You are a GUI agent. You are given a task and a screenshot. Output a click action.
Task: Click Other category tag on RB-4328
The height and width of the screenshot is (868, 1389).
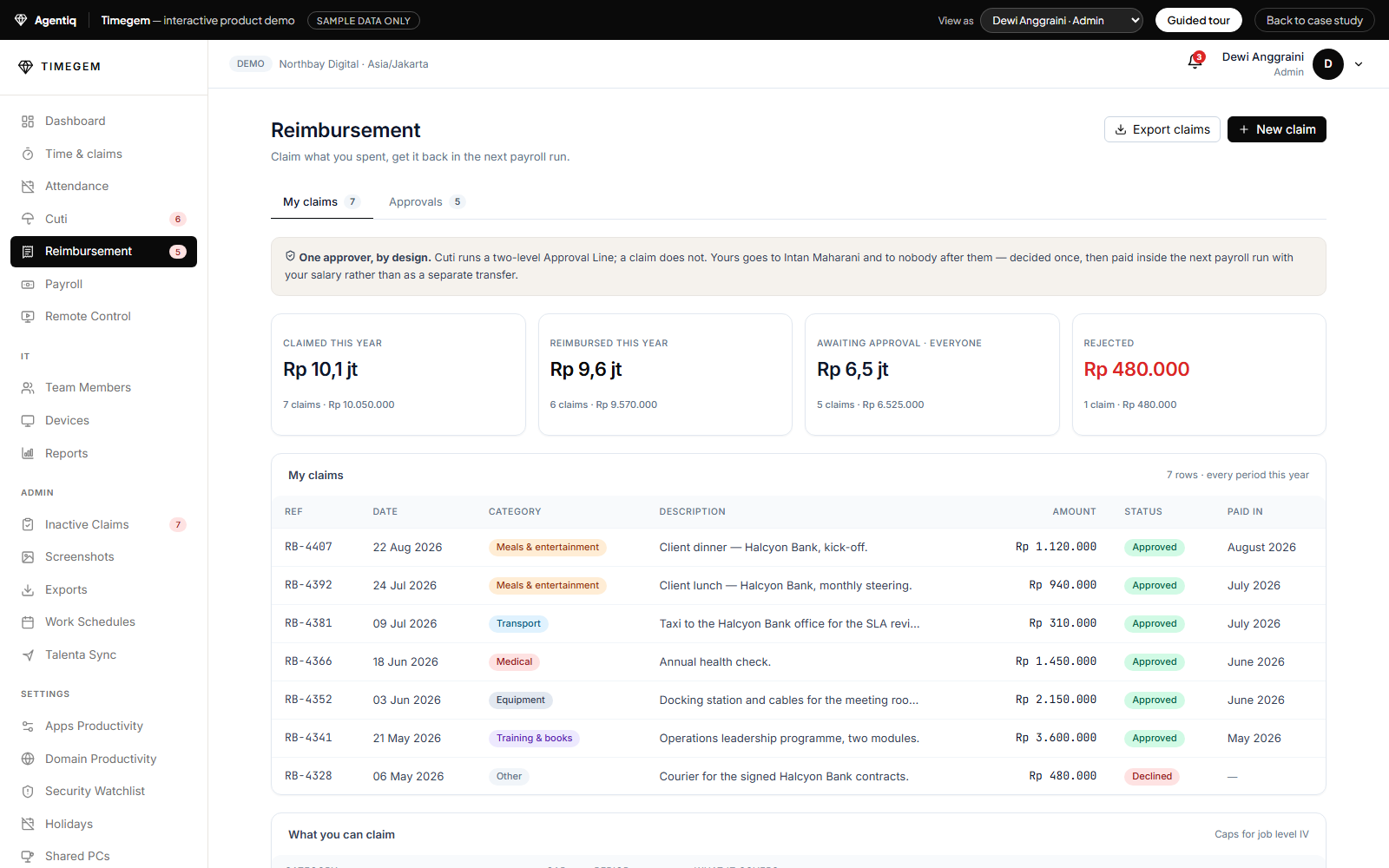[x=509, y=777]
